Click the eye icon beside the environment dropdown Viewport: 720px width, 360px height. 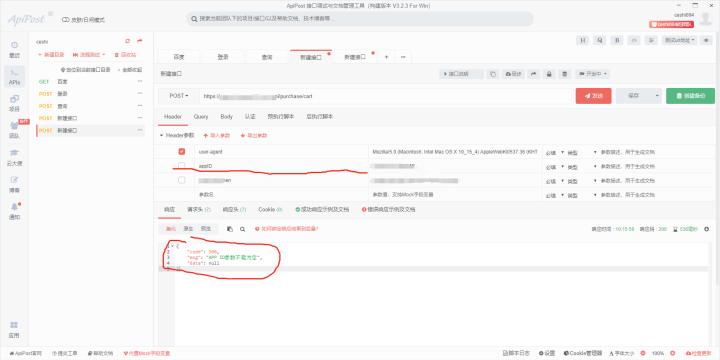point(706,40)
